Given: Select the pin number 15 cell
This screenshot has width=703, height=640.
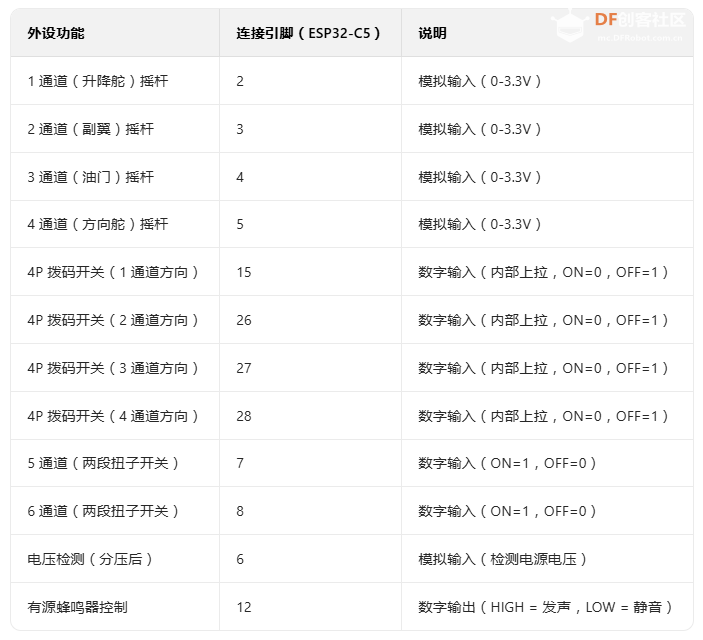Looking at the screenshot, I should point(244,272).
